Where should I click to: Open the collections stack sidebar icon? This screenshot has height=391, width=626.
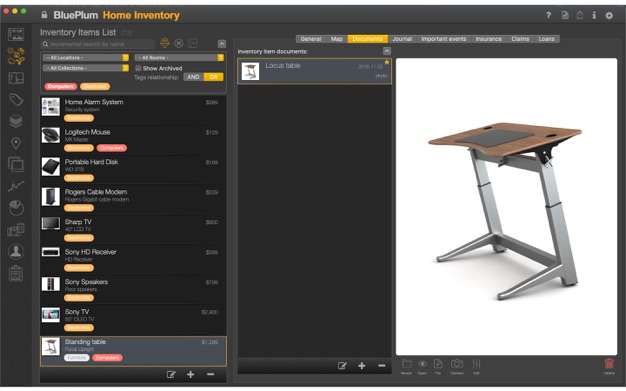click(x=16, y=121)
